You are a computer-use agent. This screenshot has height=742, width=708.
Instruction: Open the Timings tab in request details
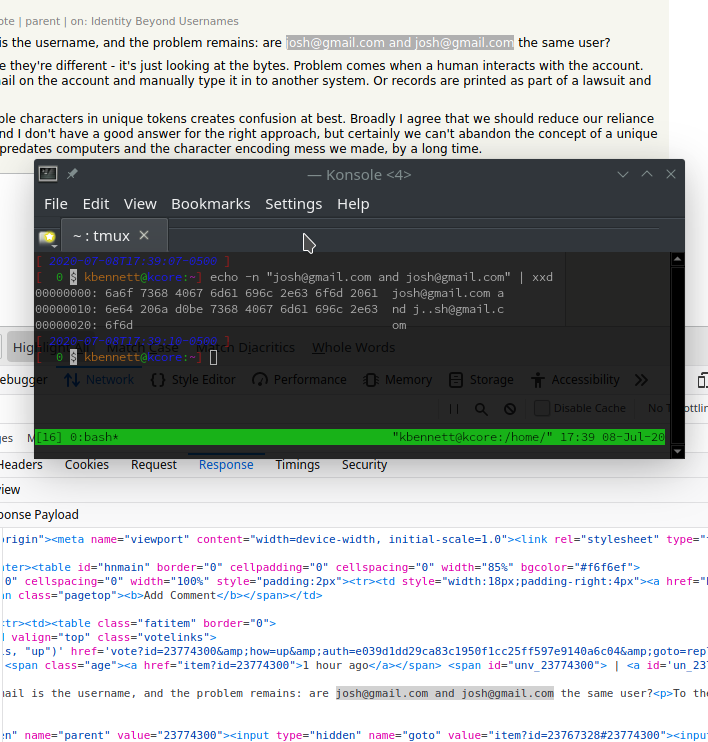click(x=298, y=465)
